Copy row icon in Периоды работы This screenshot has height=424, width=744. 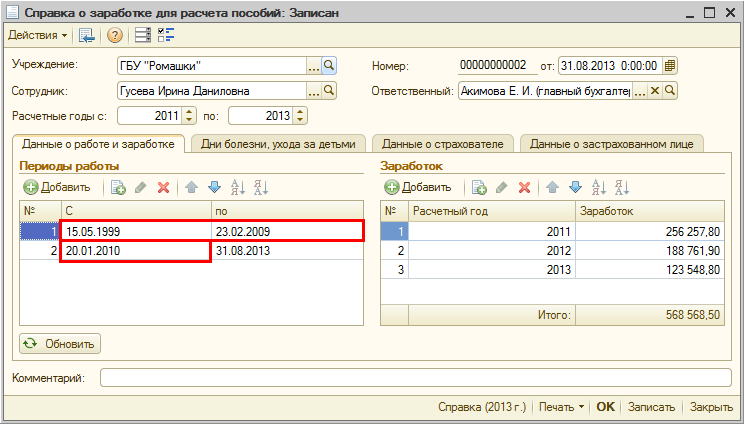pyautogui.click(x=118, y=188)
